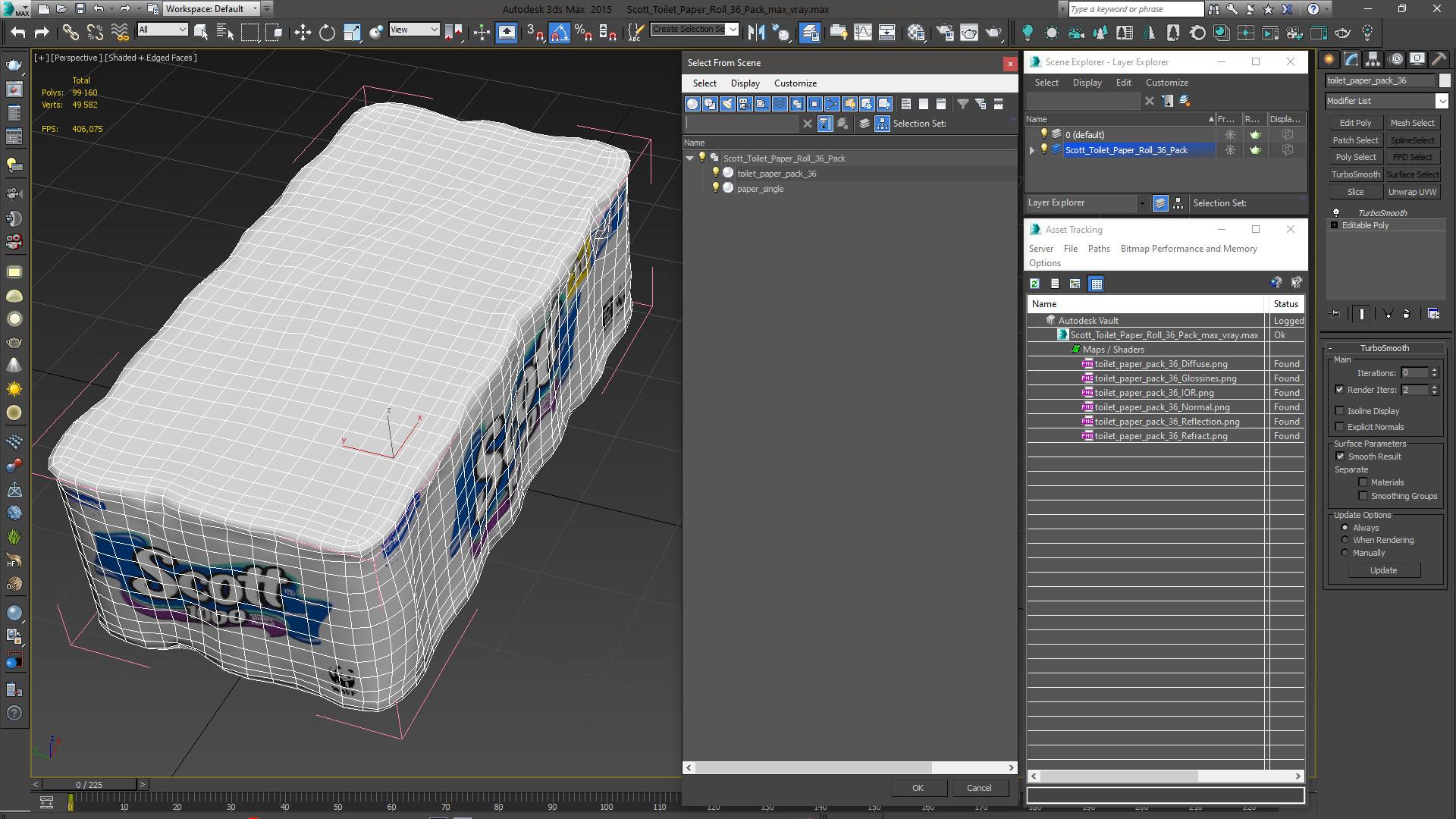Open the Utilities hammer panel tab
The height and width of the screenshot is (819, 1456).
click(1439, 59)
